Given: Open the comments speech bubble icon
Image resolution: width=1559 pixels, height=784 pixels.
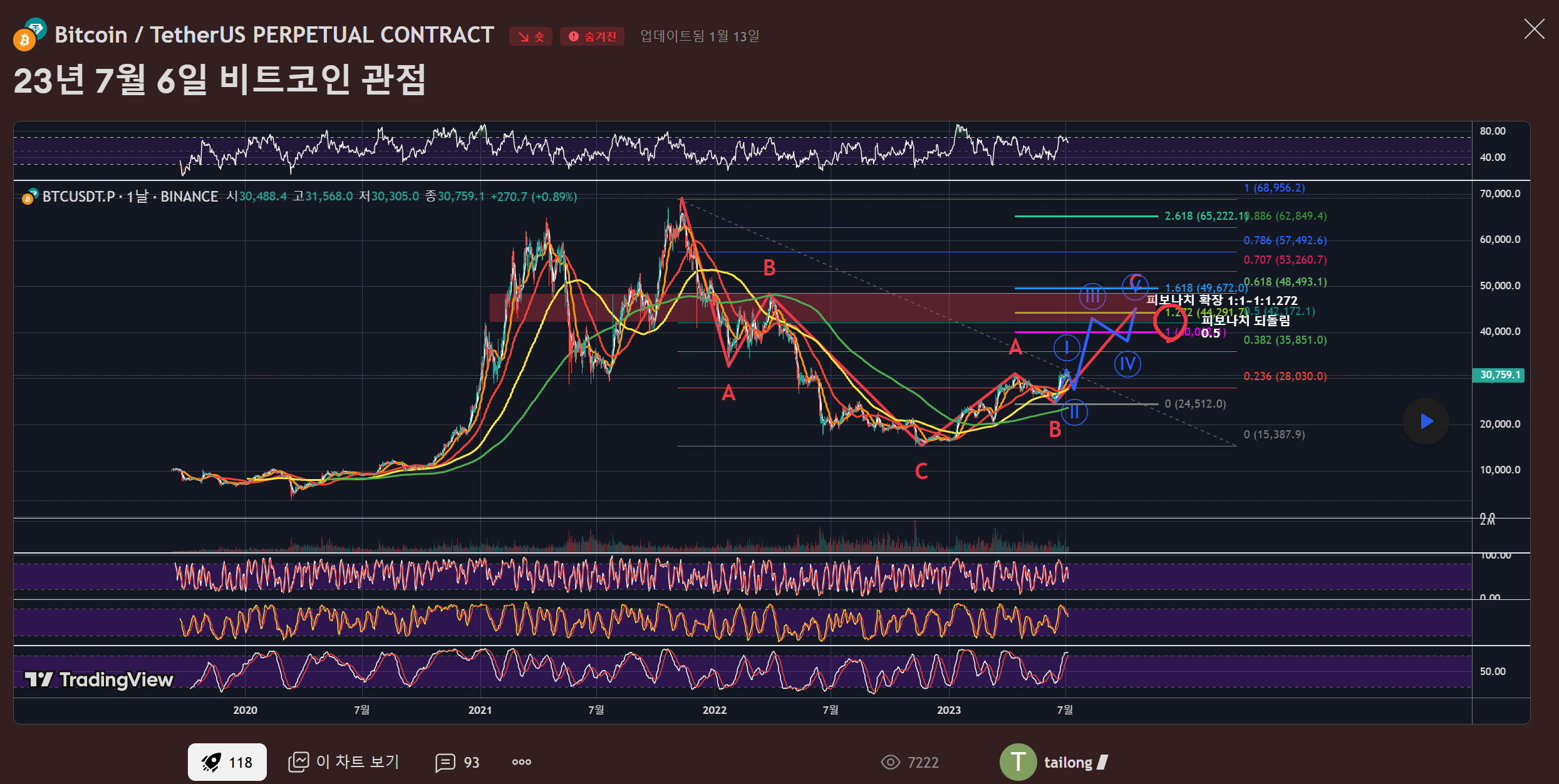Looking at the screenshot, I should click(445, 762).
